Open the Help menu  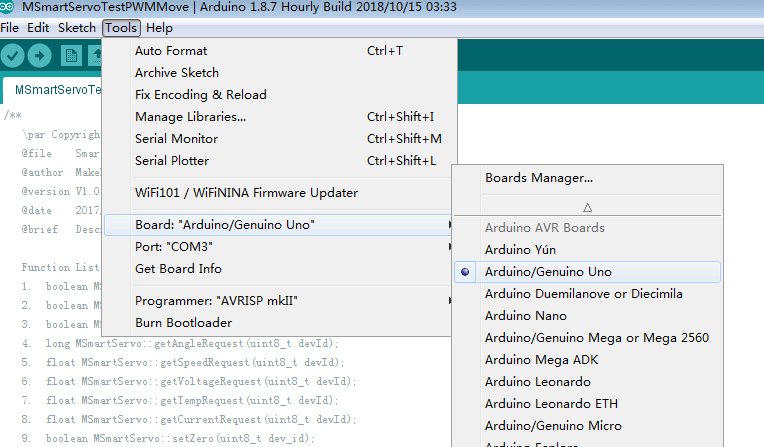pos(159,28)
